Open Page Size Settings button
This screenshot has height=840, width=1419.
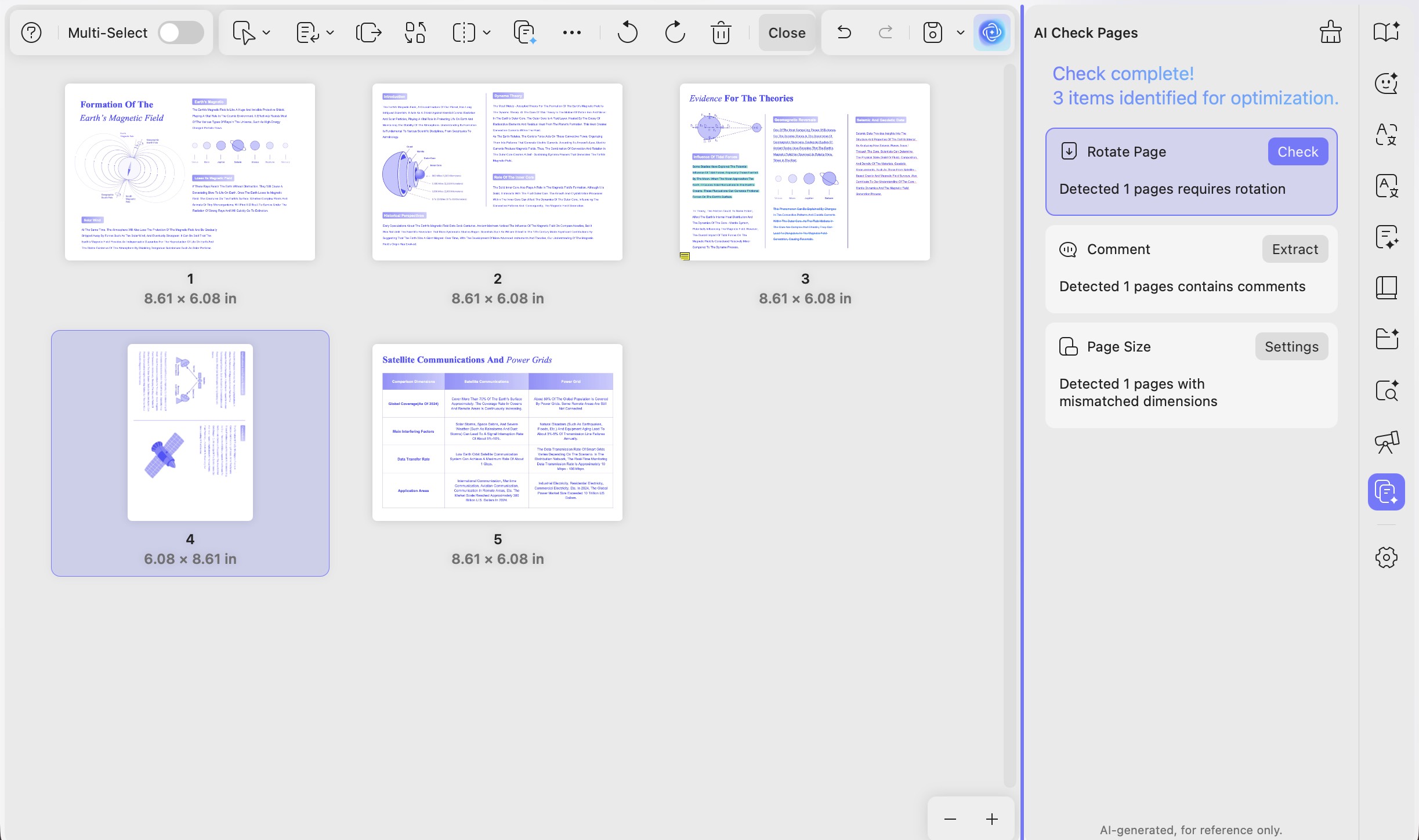[1291, 347]
